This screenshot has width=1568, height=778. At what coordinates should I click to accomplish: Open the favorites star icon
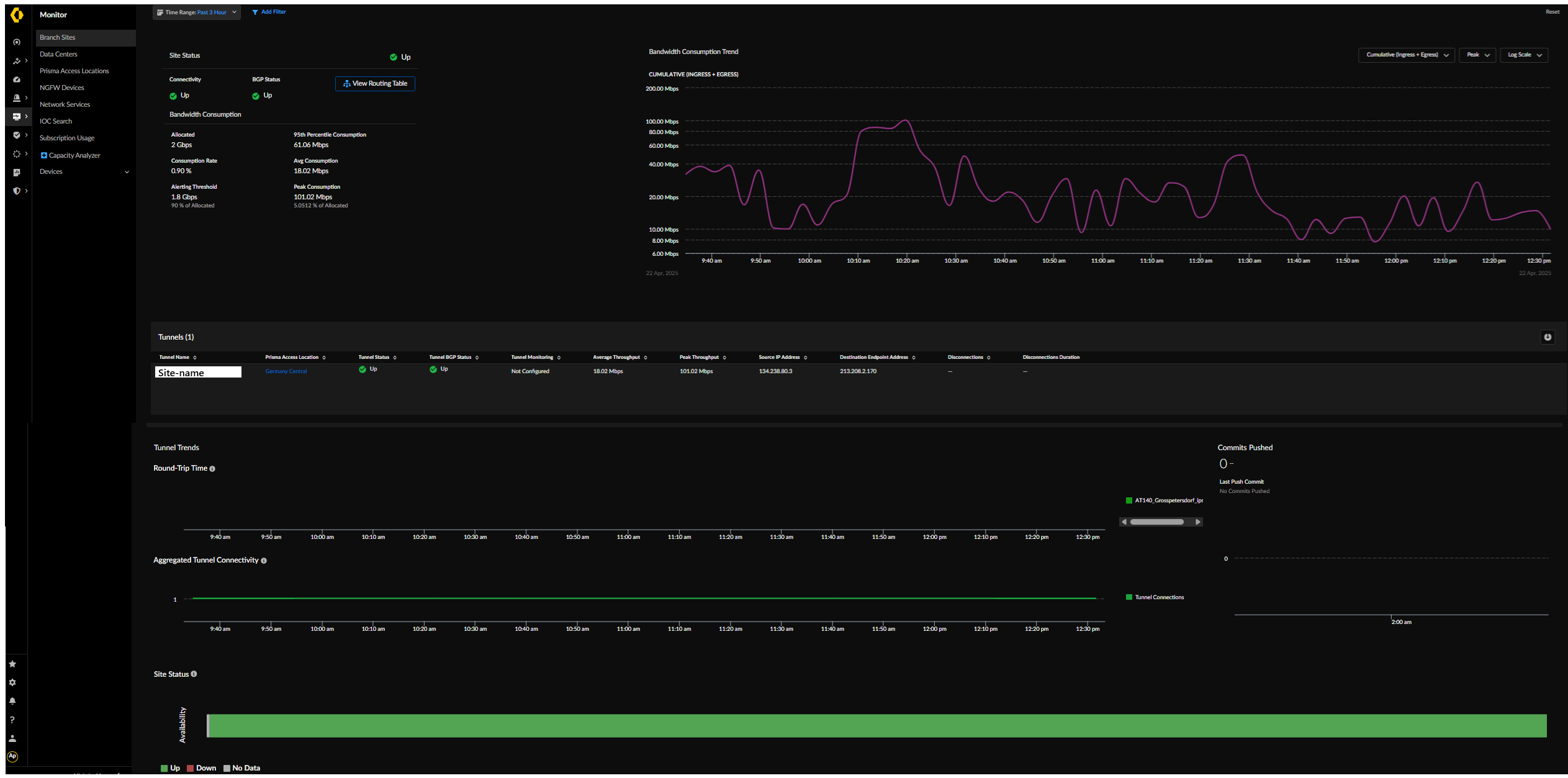[12, 664]
